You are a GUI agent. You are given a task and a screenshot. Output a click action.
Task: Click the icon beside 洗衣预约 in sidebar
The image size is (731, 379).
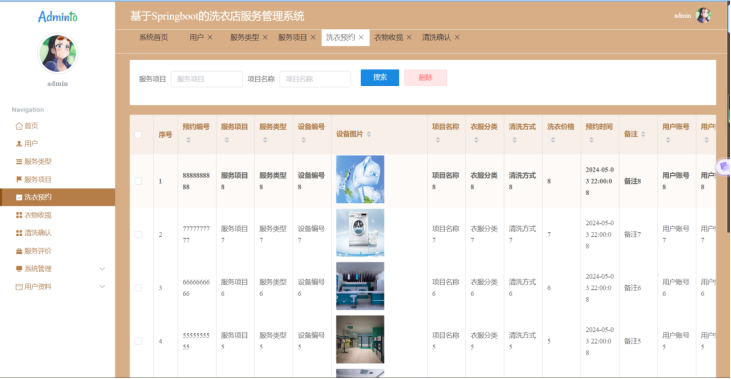point(19,197)
